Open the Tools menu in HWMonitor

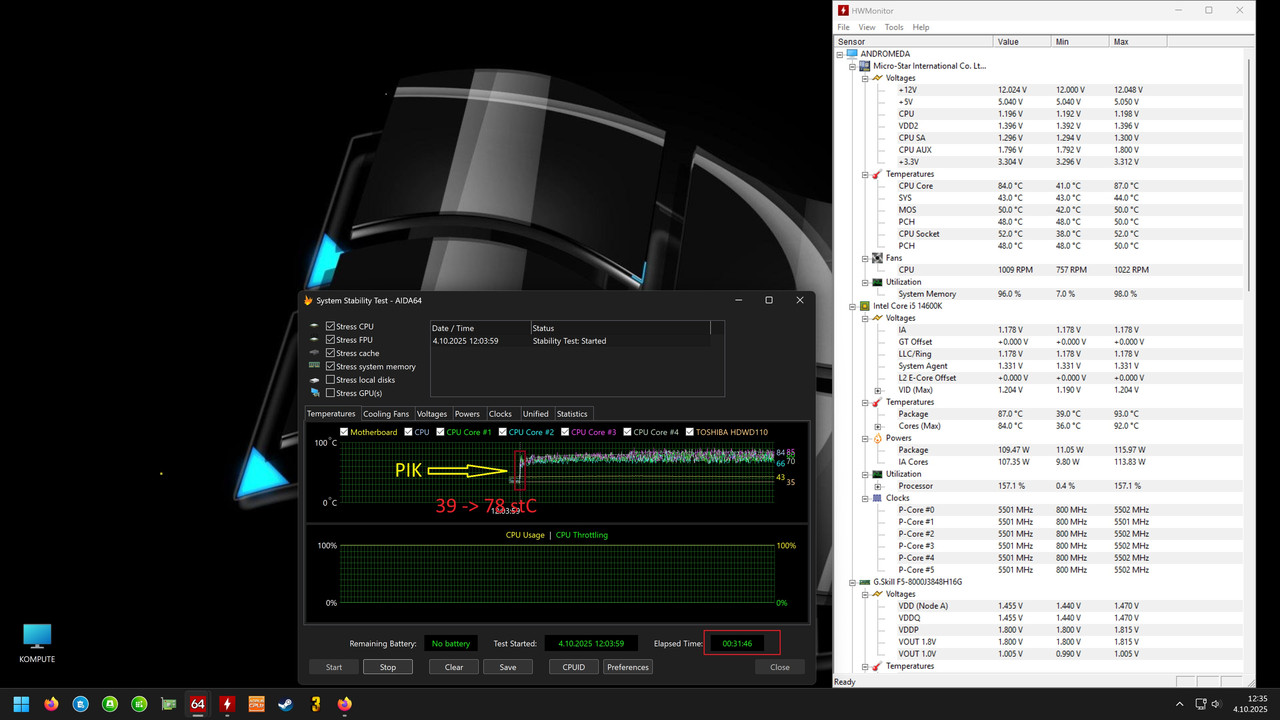(894, 27)
